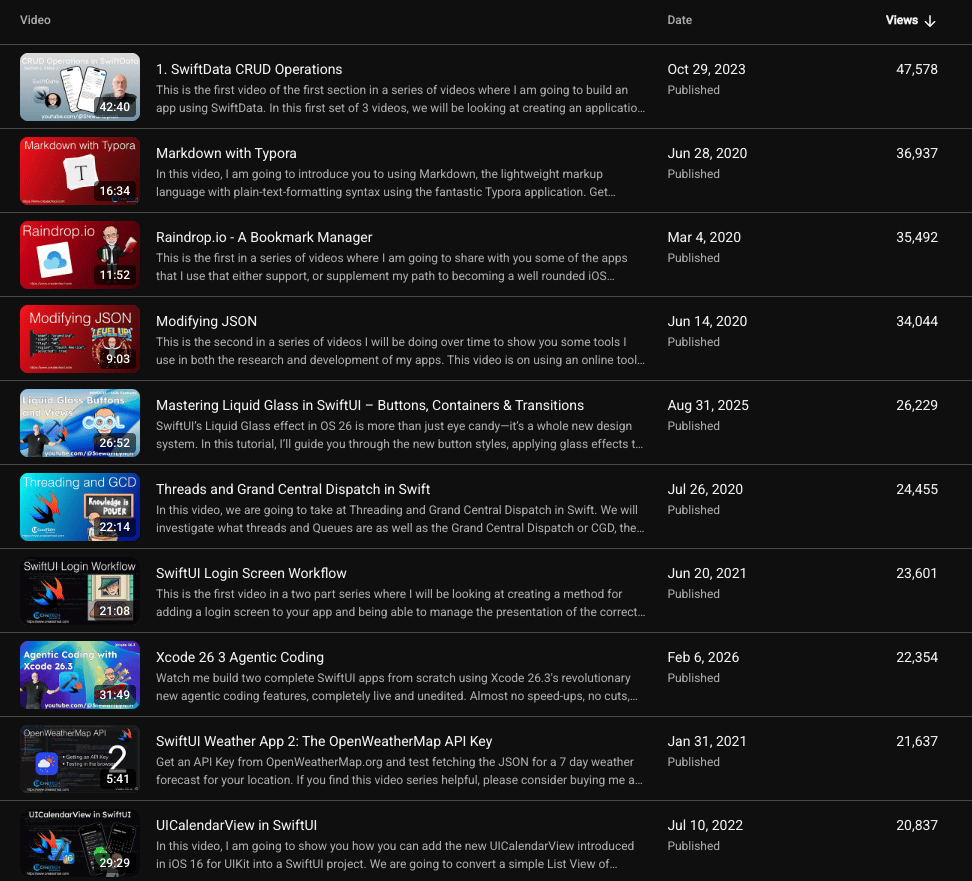This screenshot has width=972, height=881.
Task: Select the date 'Mar 4, 2020'
Action: coord(704,237)
